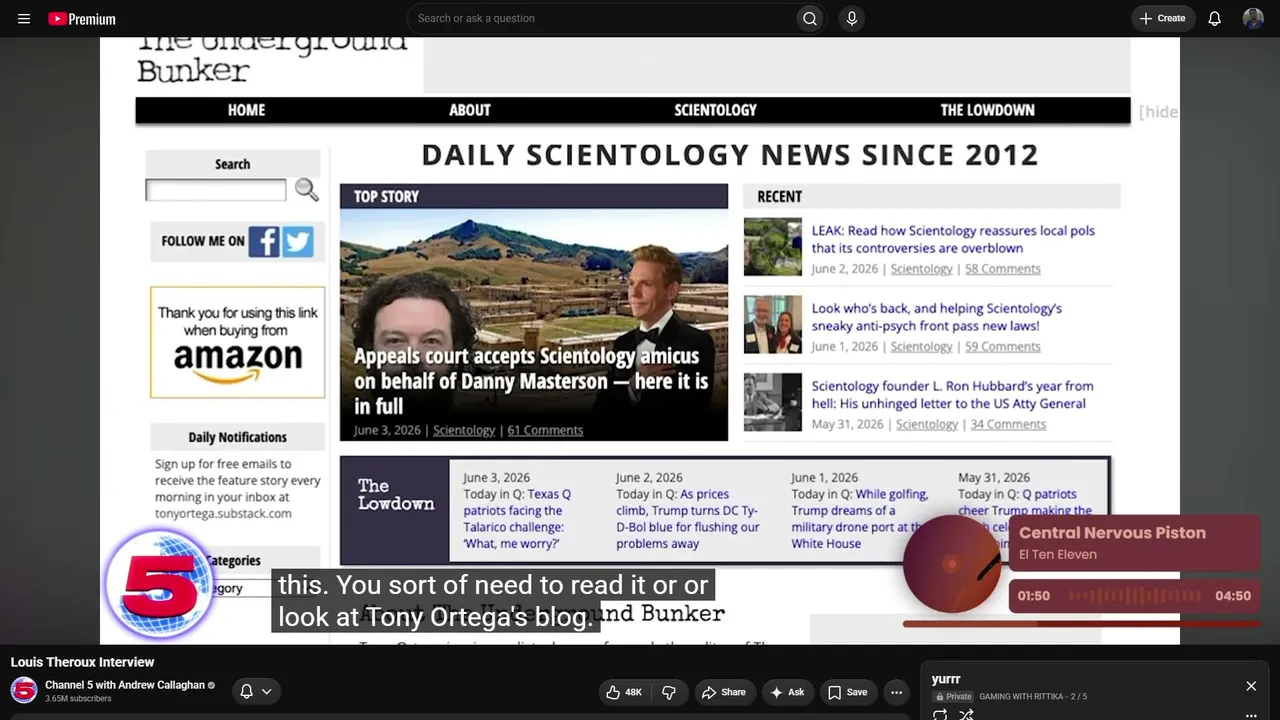Click the 'Daily Notifications' sidebar heading
Viewport: 1280px width, 720px height.
coord(237,437)
